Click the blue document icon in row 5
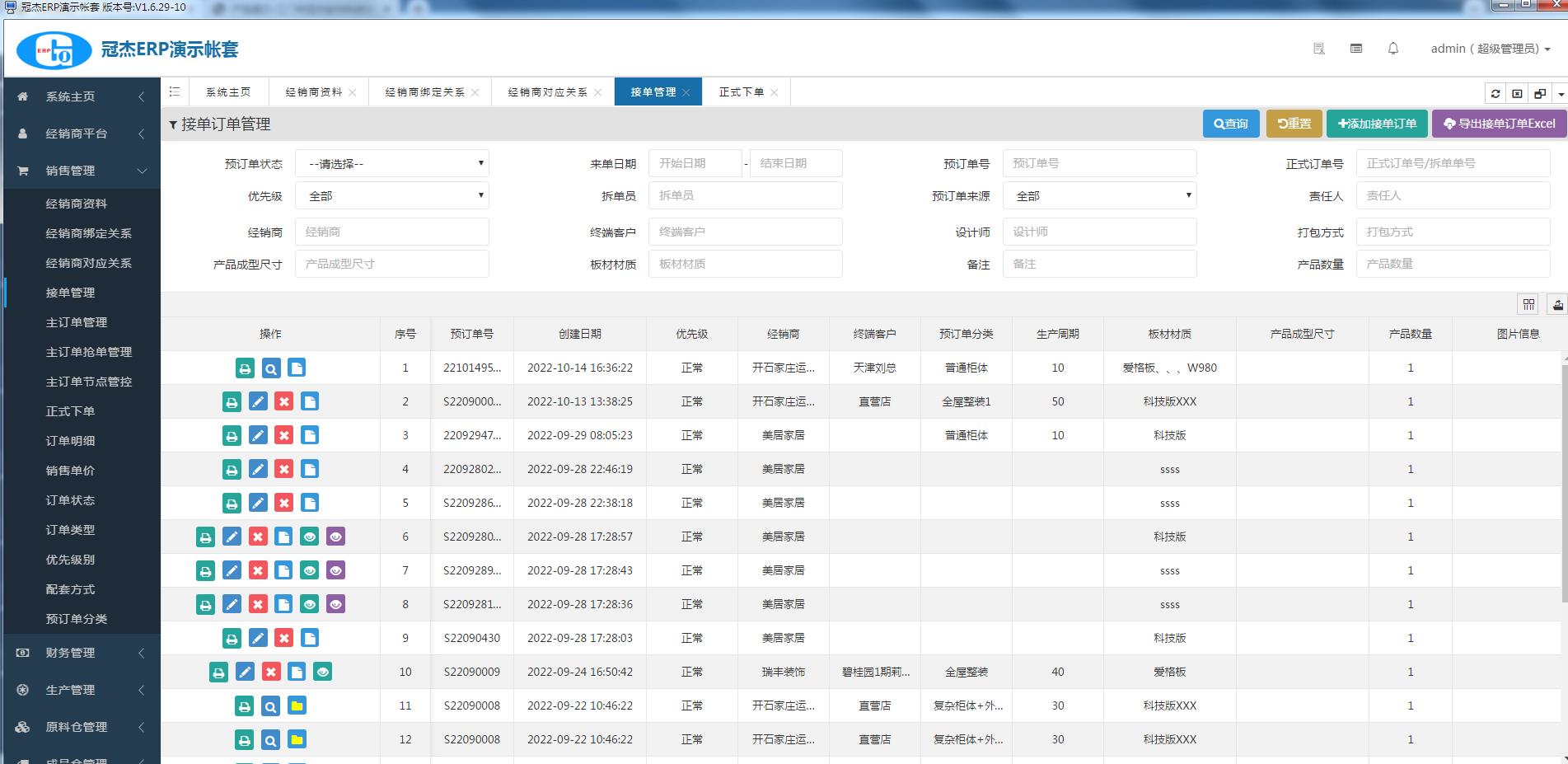The width and height of the screenshot is (1568, 764). [310, 504]
